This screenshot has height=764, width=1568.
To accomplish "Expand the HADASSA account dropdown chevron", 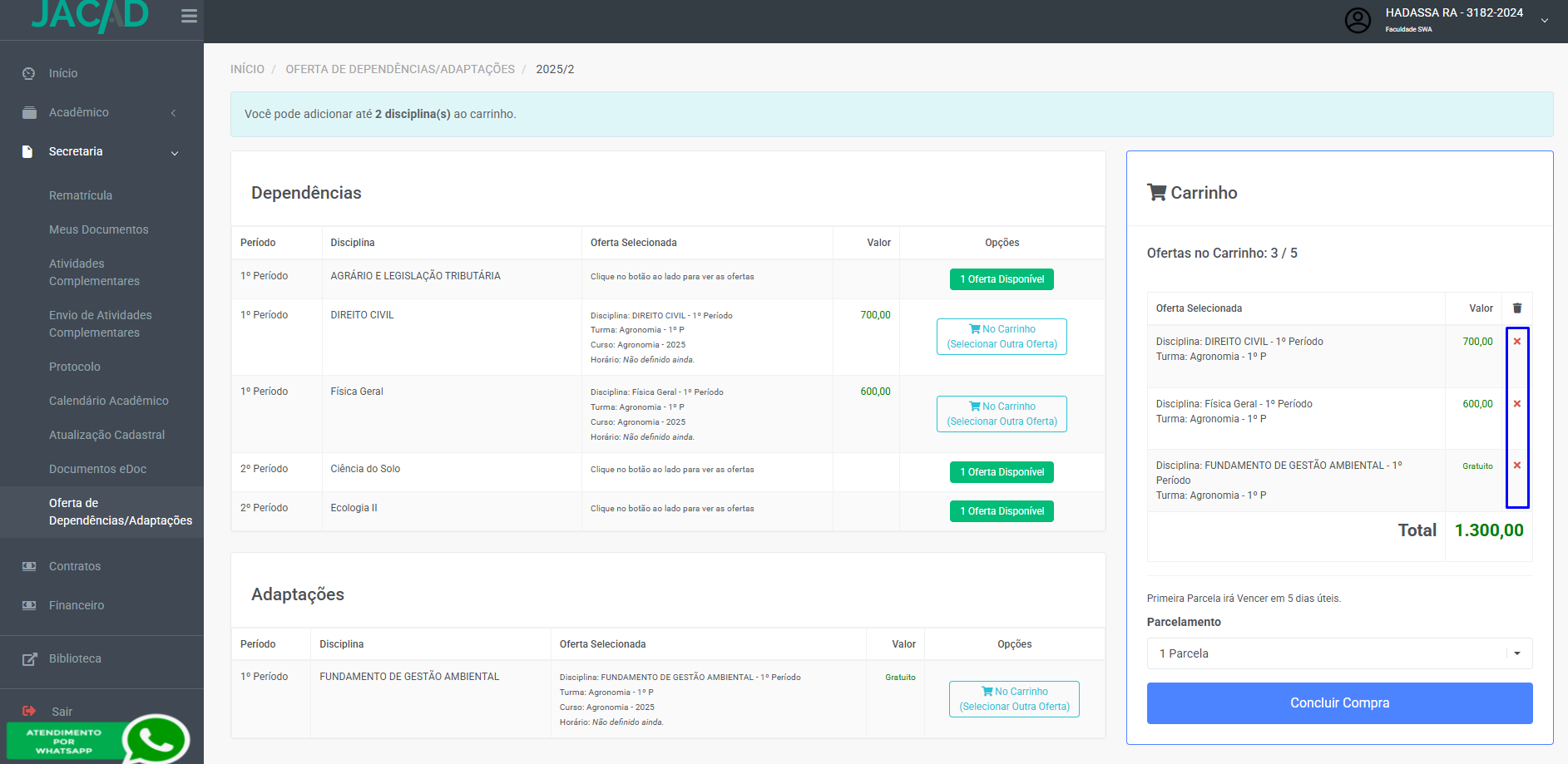I will 1545,21.
